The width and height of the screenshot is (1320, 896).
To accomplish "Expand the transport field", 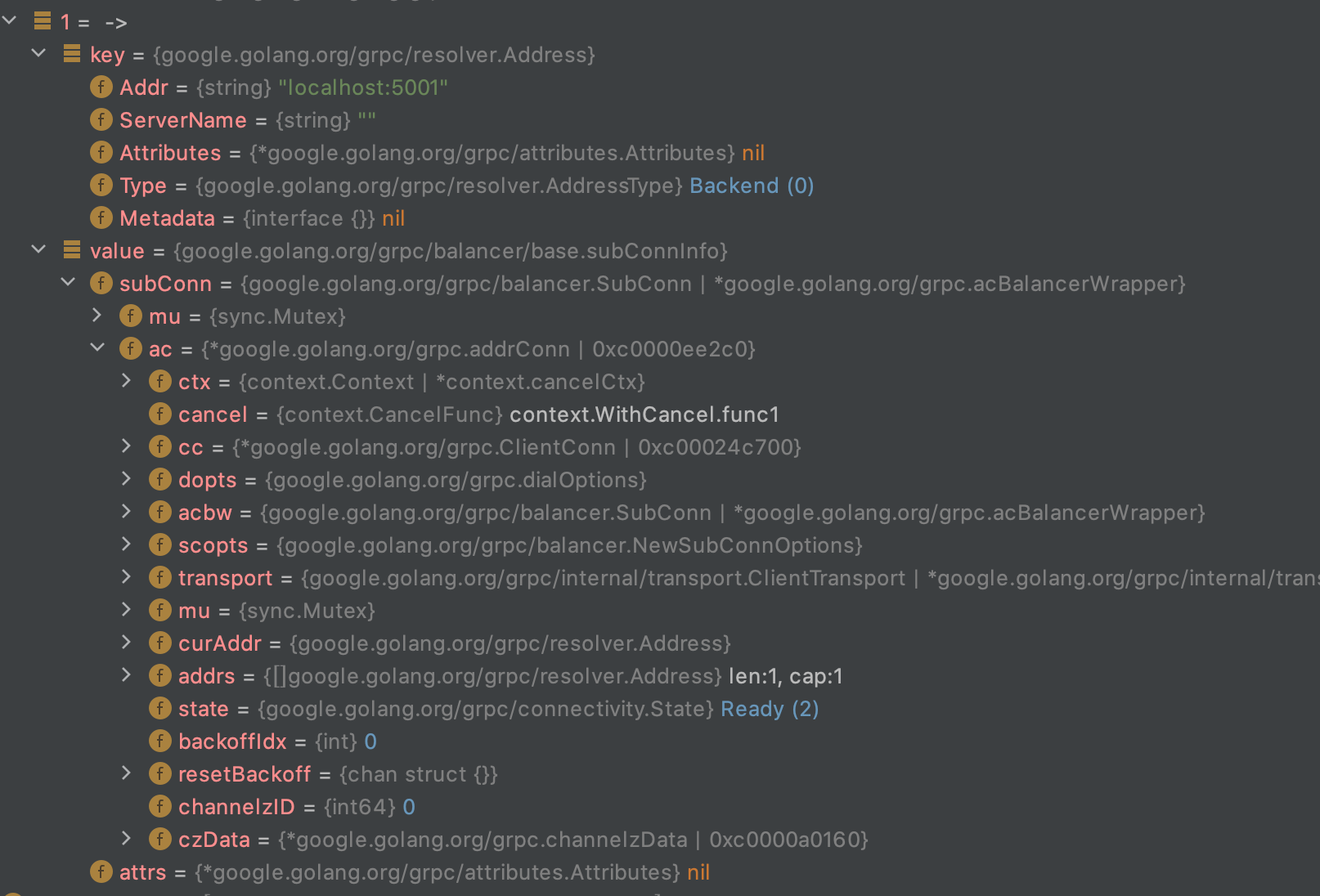I will tap(126, 576).
